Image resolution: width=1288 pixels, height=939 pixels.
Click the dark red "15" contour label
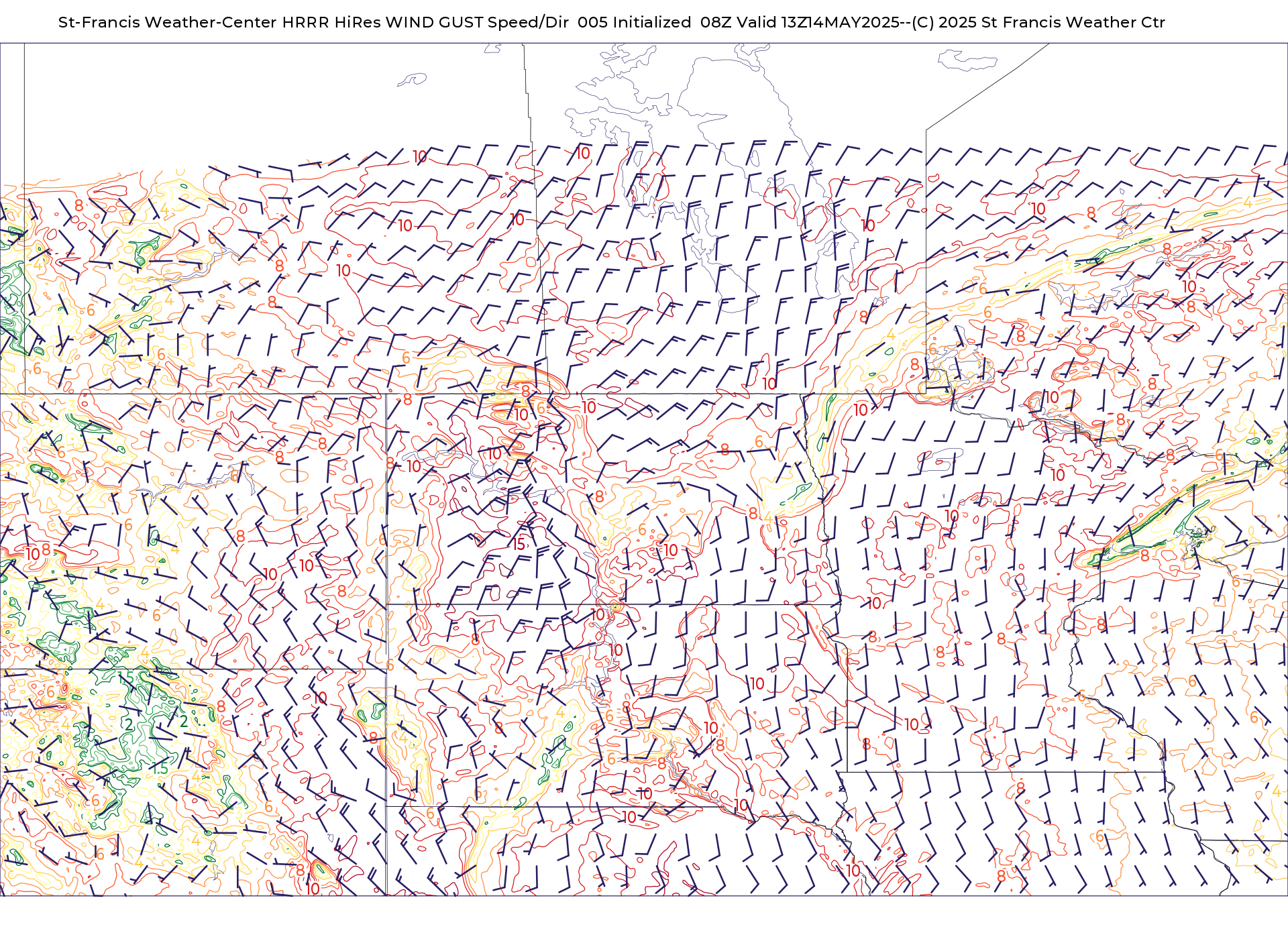519,545
